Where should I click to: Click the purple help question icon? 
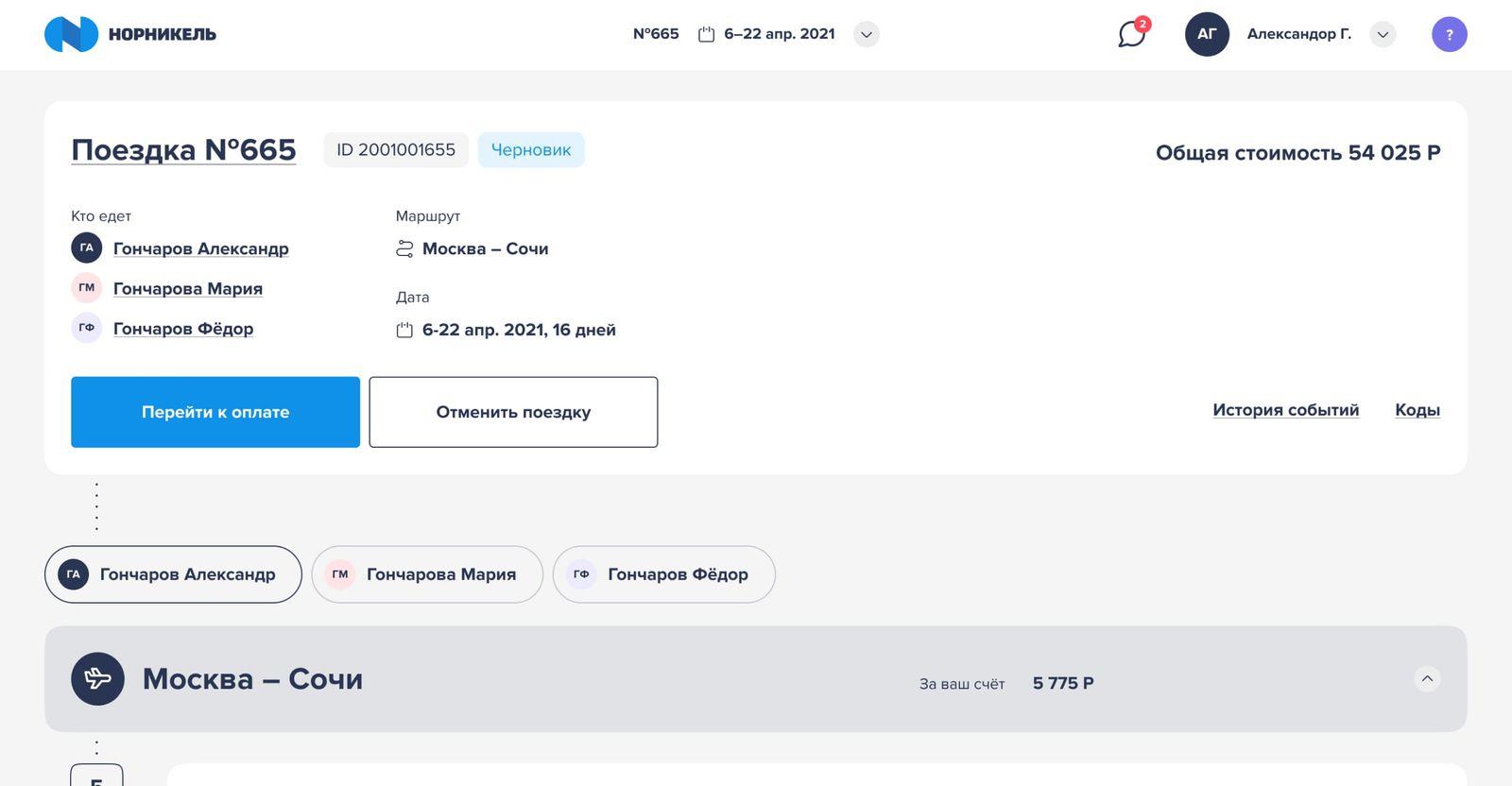(1449, 34)
